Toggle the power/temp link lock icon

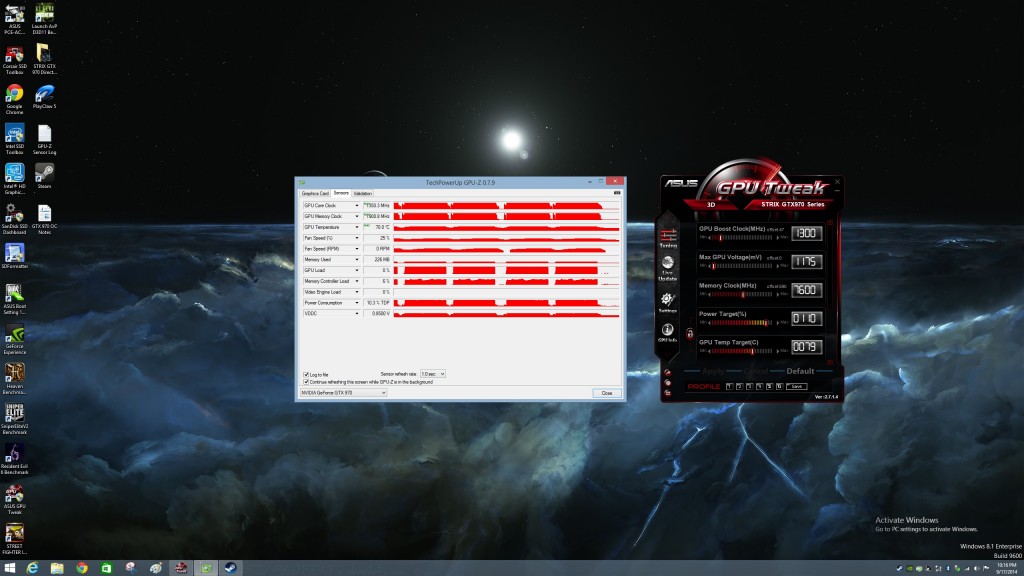tap(690, 334)
